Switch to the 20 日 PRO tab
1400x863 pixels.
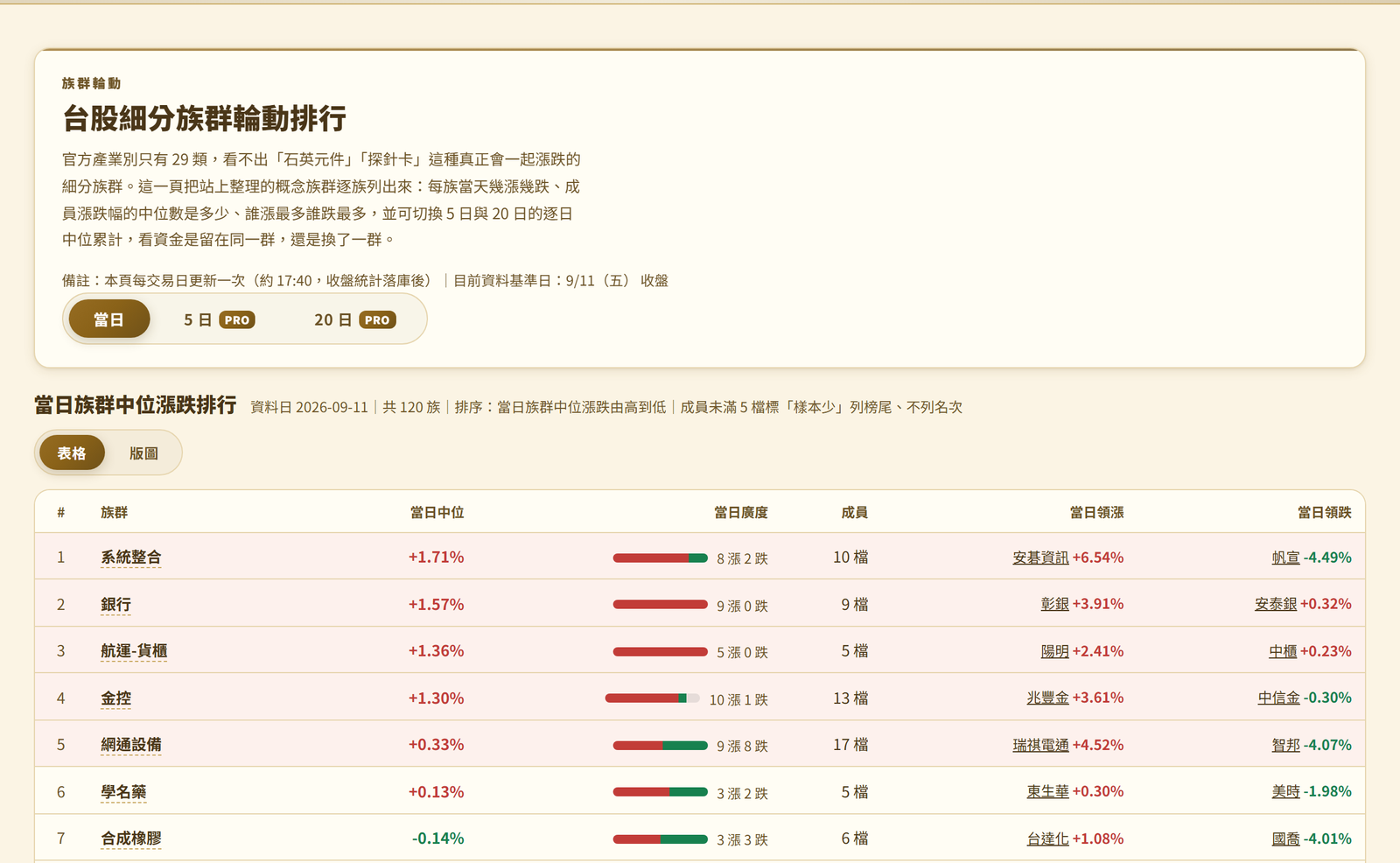pos(354,319)
